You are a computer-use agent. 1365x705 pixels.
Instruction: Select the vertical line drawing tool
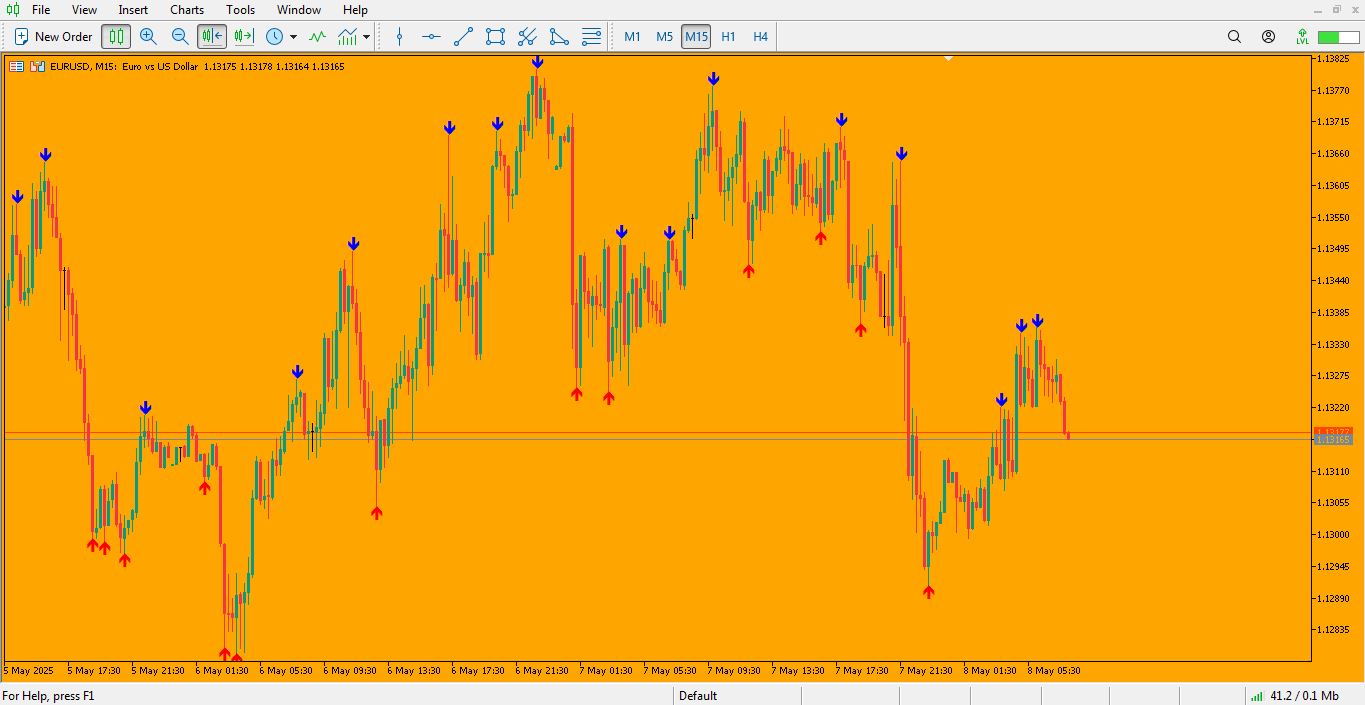[399, 37]
